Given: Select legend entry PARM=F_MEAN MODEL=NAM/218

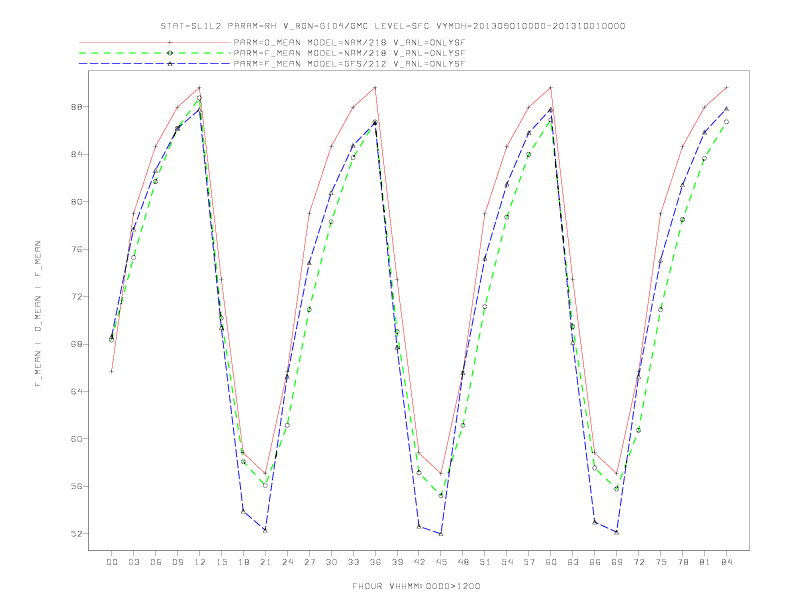Looking at the screenshot, I should coord(349,53).
